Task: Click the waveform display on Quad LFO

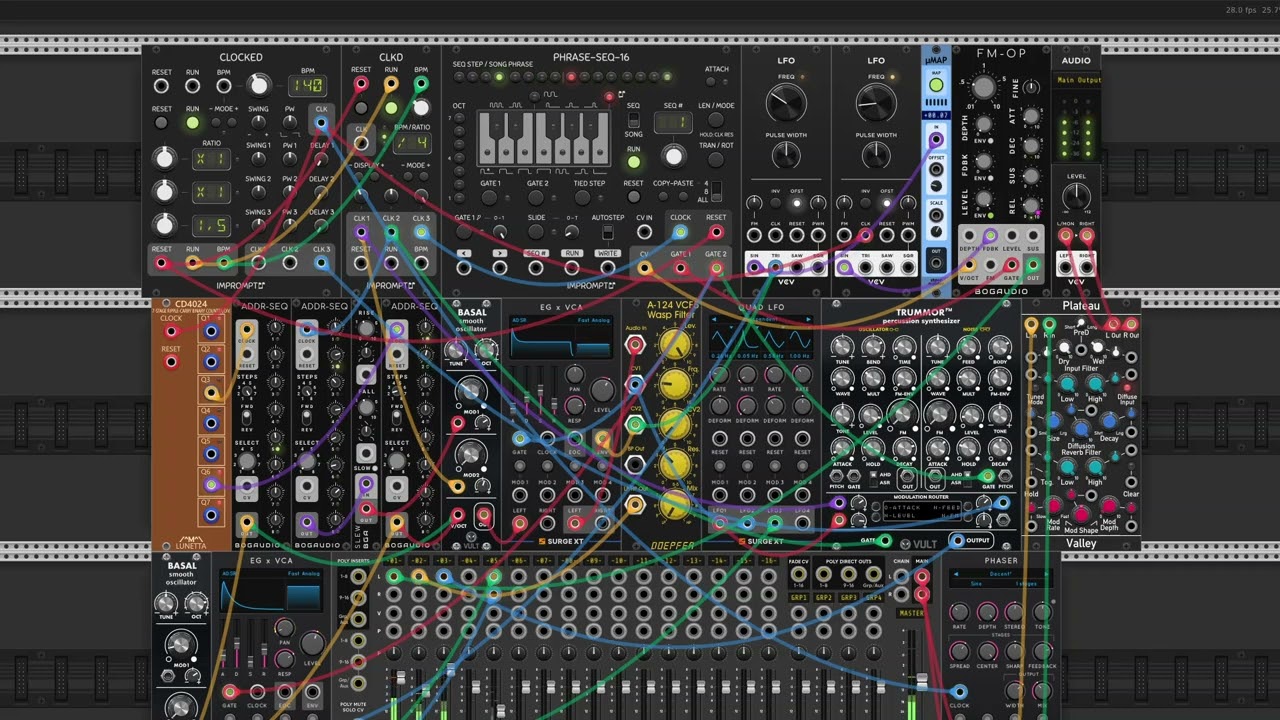Action: (x=760, y=341)
